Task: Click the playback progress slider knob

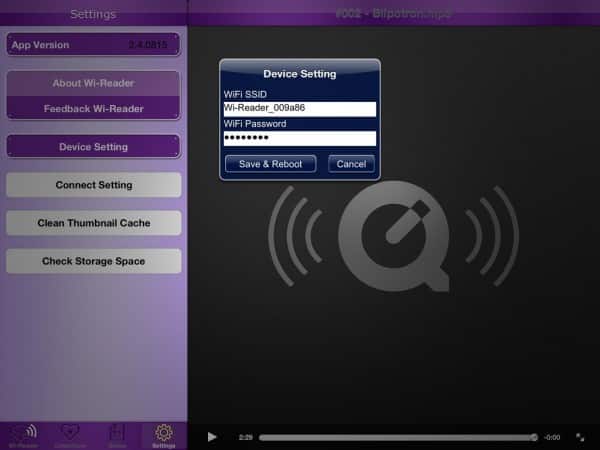Action: pos(533,437)
